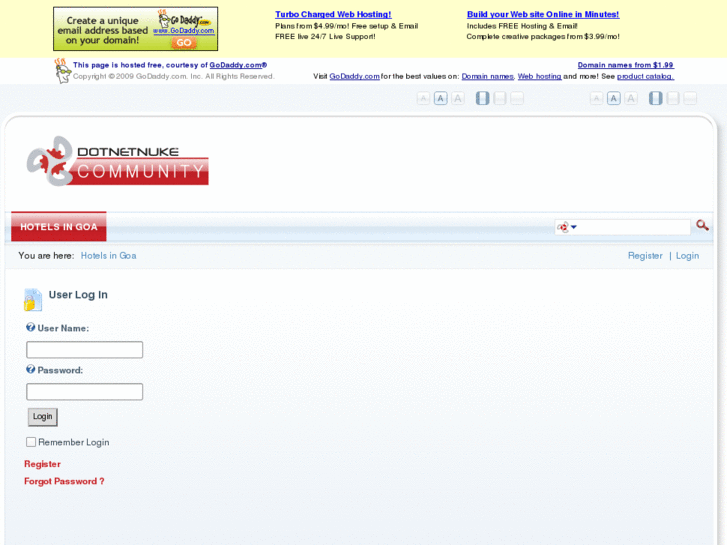Image resolution: width=727 pixels, height=545 pixels.
Task: Click the product catalog link
Action: [645, 76]
